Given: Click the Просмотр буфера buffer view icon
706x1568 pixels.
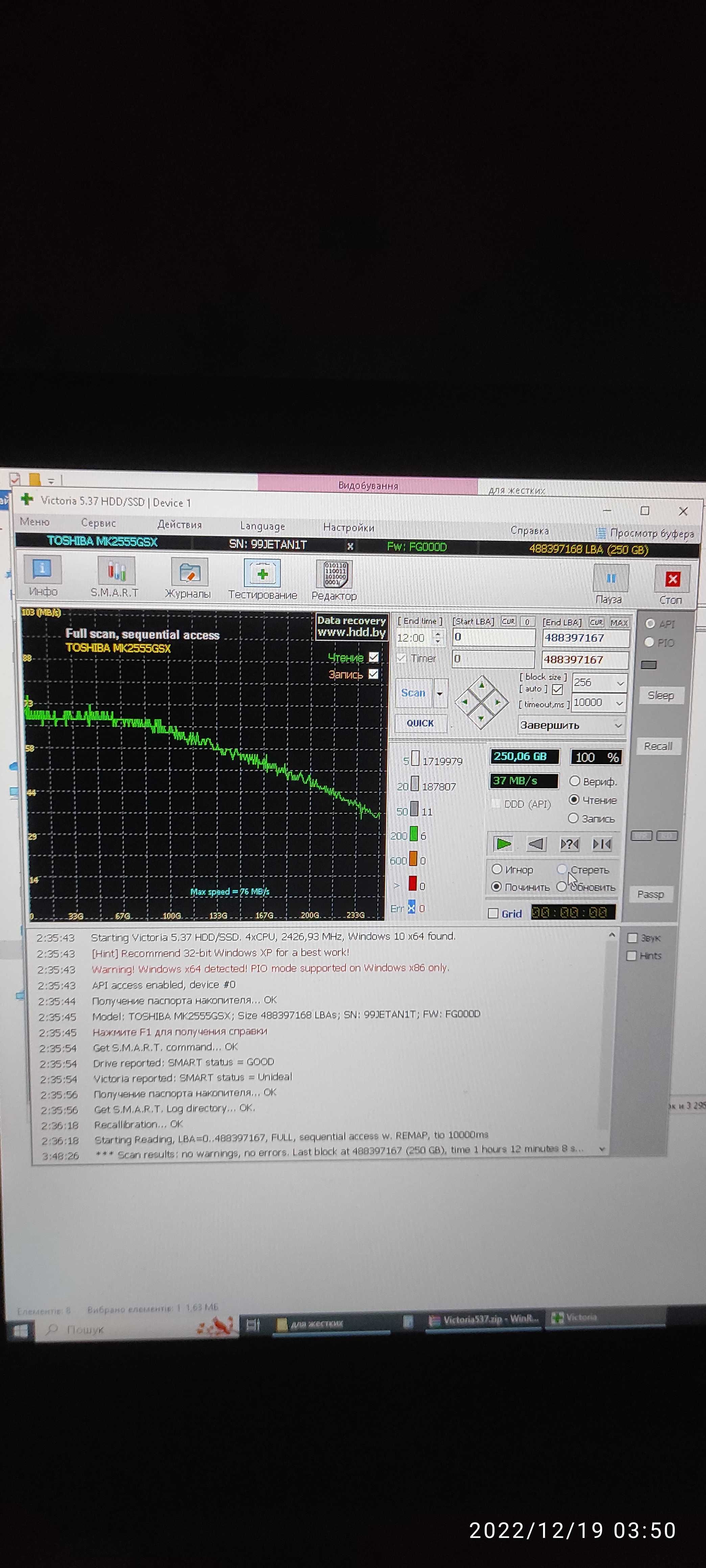Looking at the screenshot, I should [601, 533].
